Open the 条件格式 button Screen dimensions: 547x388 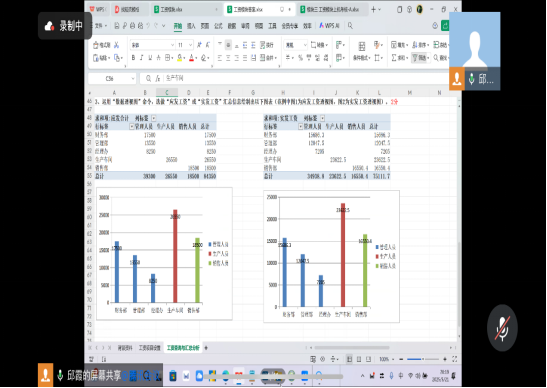(x=362, y=51)
